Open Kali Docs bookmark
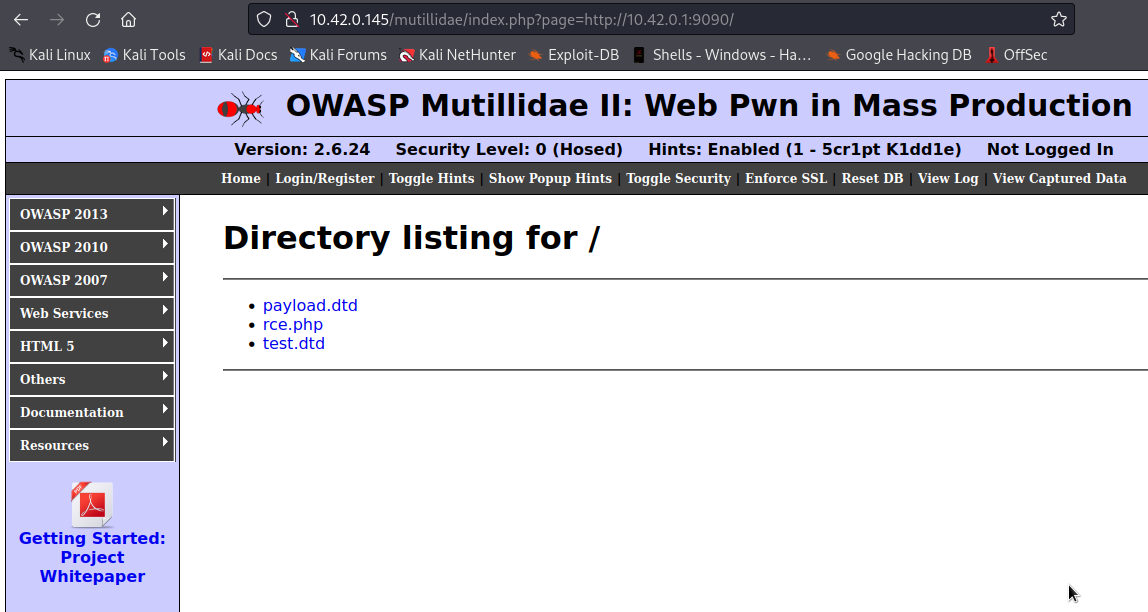This screenshot has width=1148, height=612. pyautogui.click(x=239, y=55)
